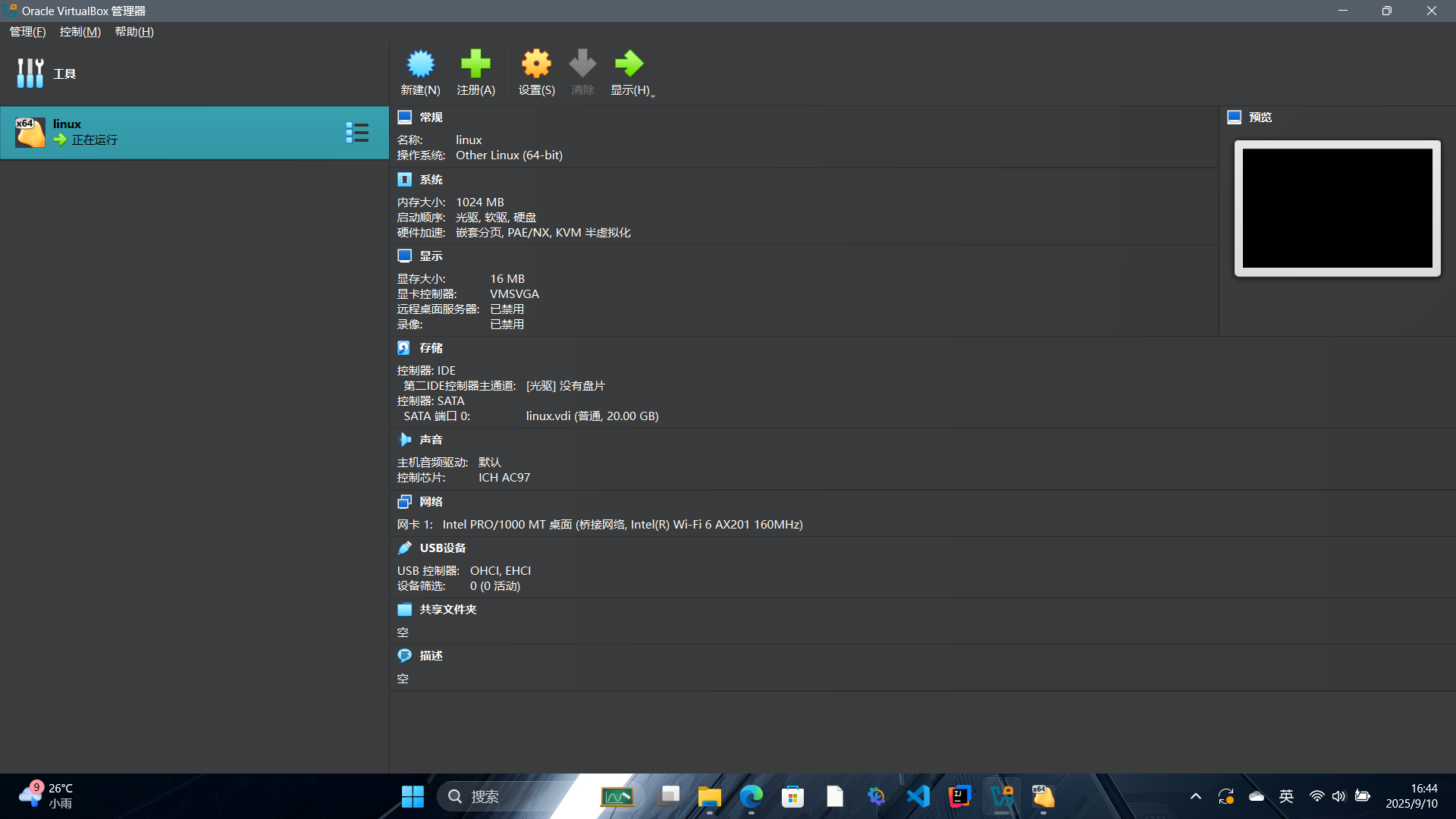Open the 管理(F) menu

pos(27,32)
